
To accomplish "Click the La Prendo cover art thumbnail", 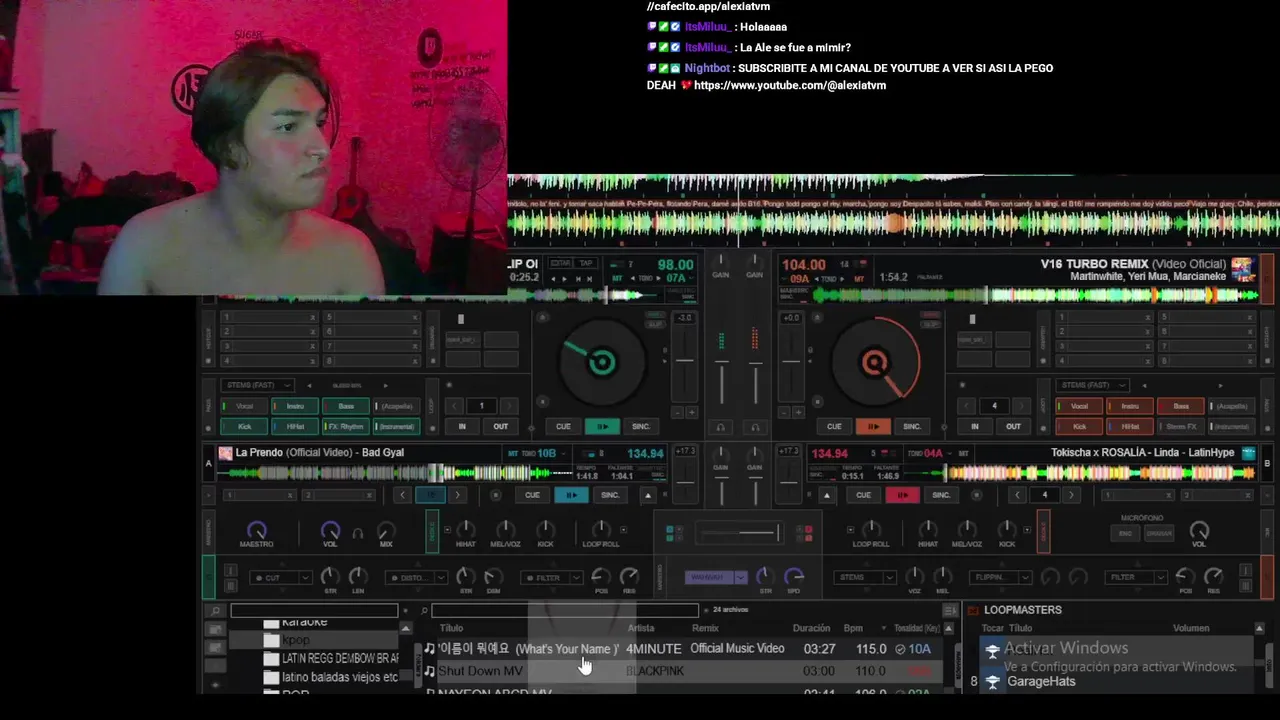I will click(225, 453).
